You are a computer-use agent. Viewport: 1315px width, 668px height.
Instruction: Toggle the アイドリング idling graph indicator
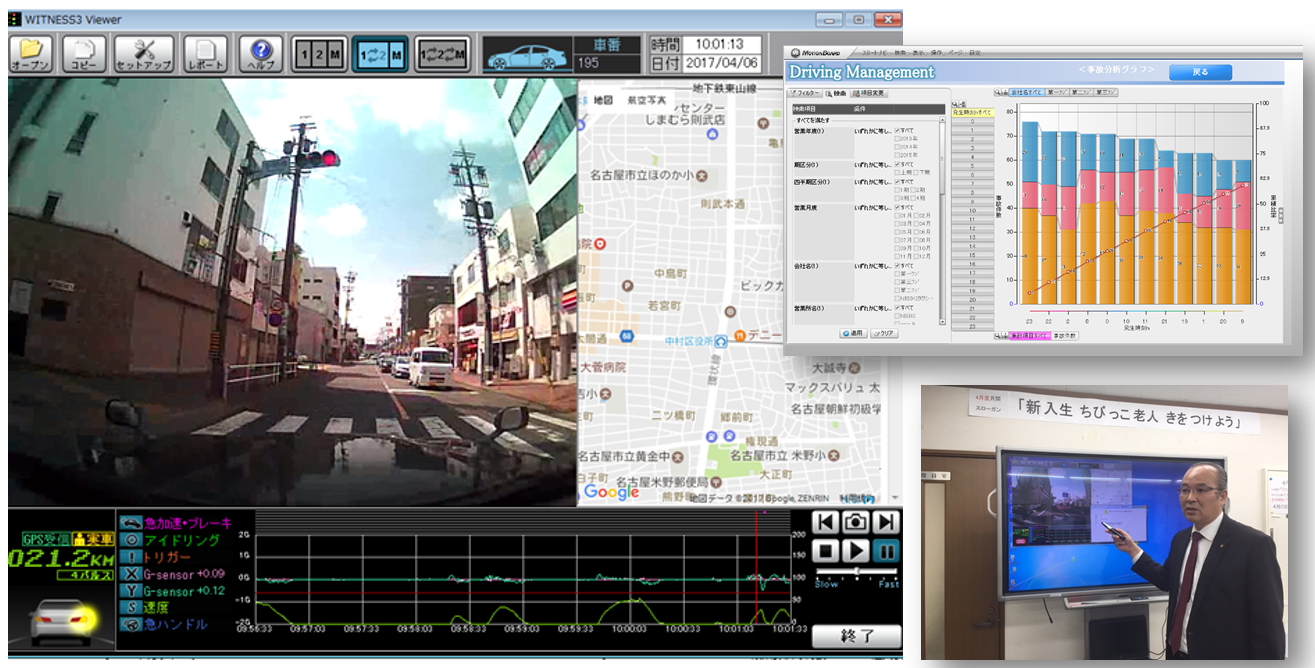pos(132,540)
